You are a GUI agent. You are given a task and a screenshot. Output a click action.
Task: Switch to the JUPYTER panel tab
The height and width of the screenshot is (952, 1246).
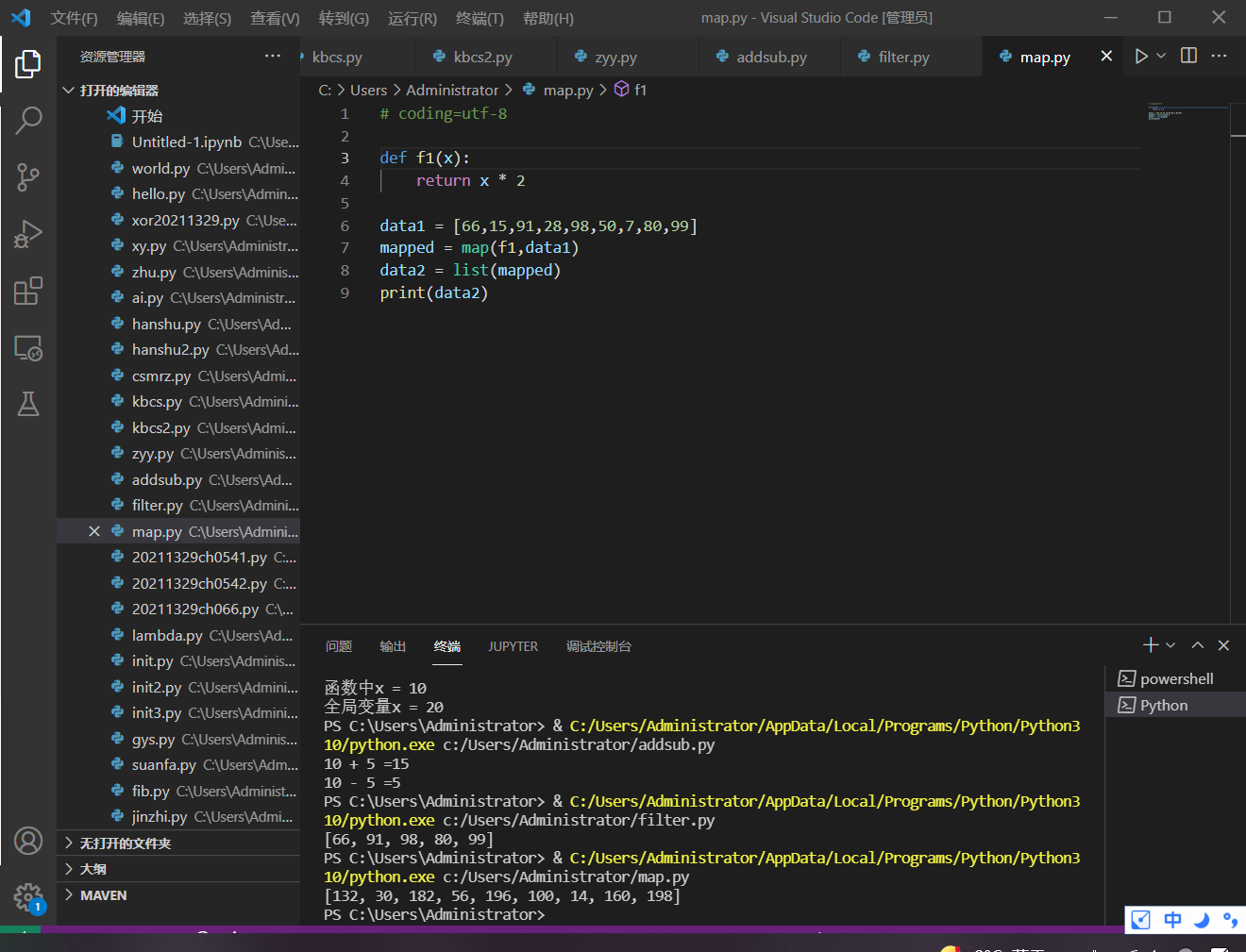513,646
